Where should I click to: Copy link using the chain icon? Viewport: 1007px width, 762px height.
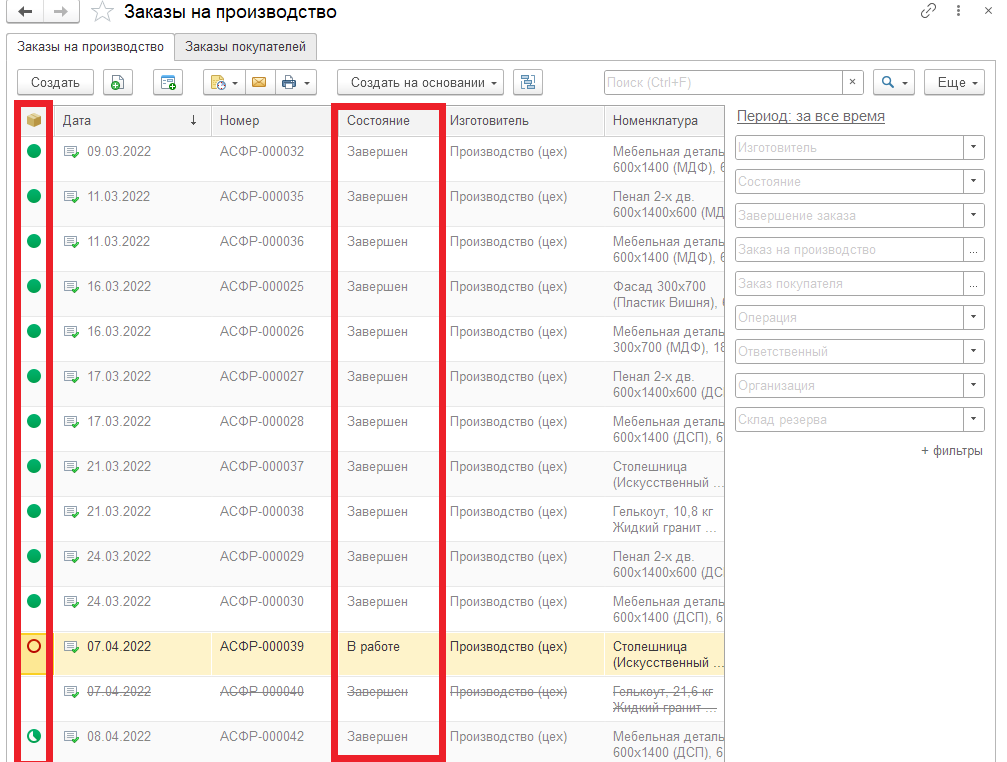click(x=928, y=11)
